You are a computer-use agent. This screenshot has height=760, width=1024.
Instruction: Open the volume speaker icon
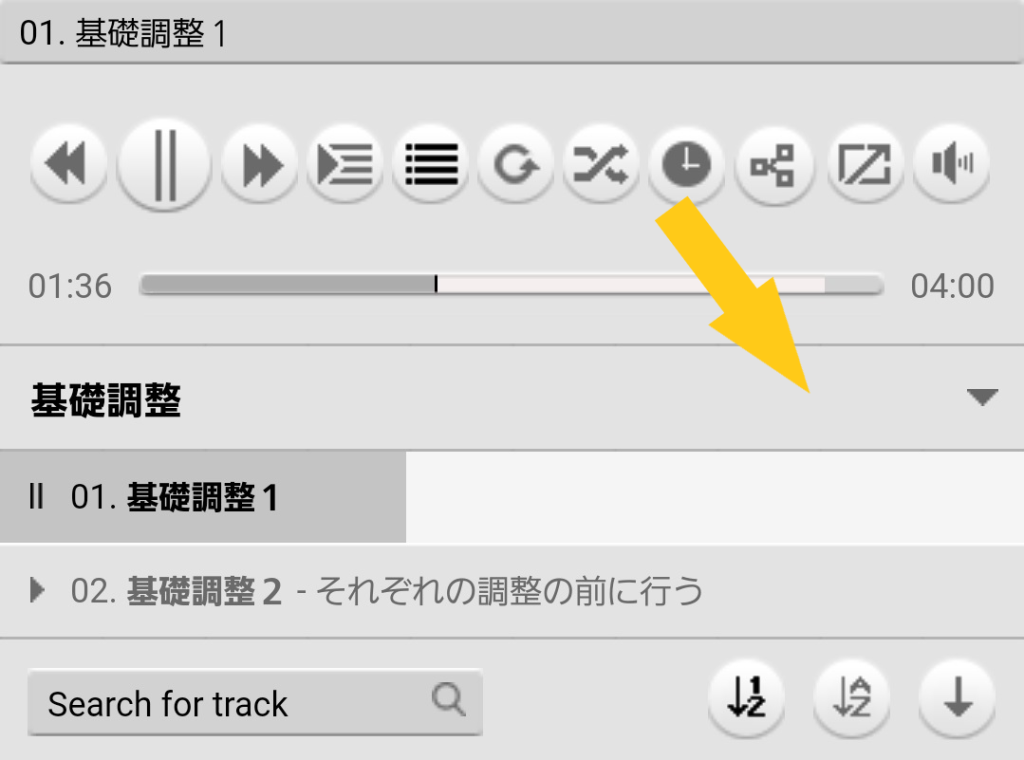[x=951, y=163]
